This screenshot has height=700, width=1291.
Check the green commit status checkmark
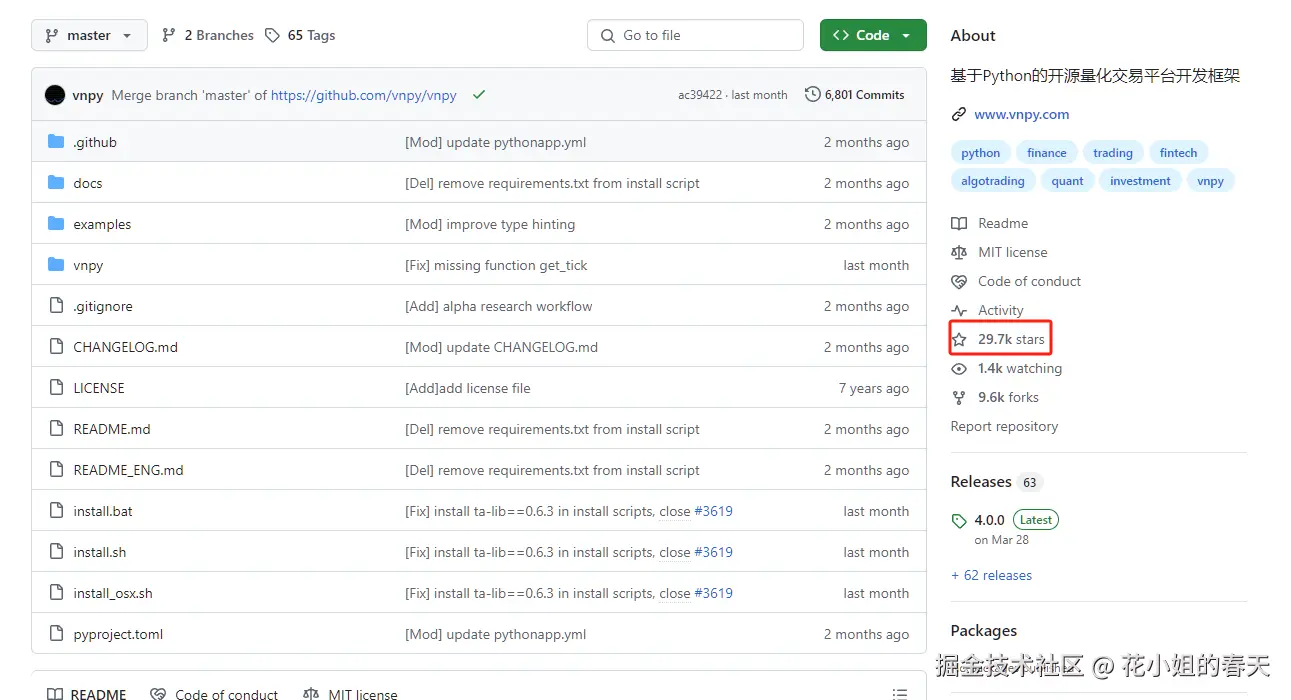(479, 95)
